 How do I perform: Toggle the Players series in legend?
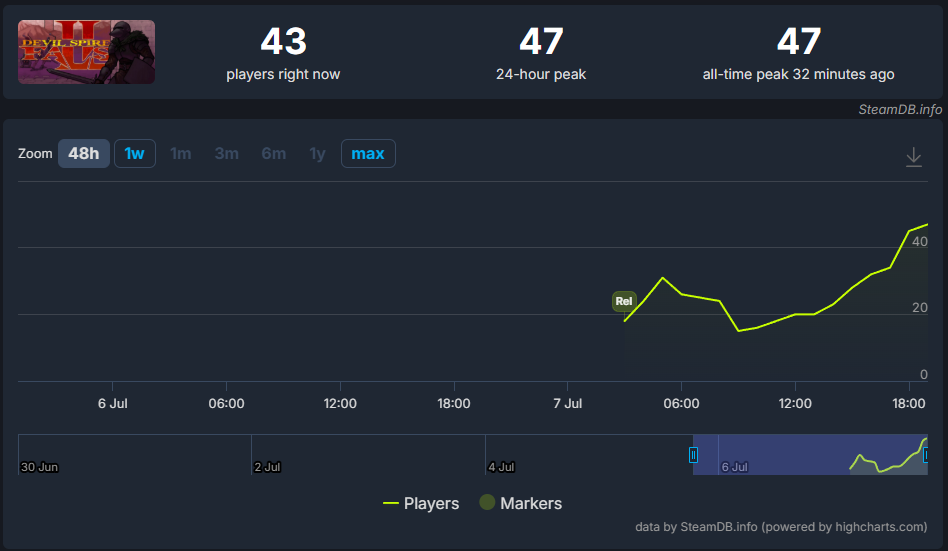[421, 503]
